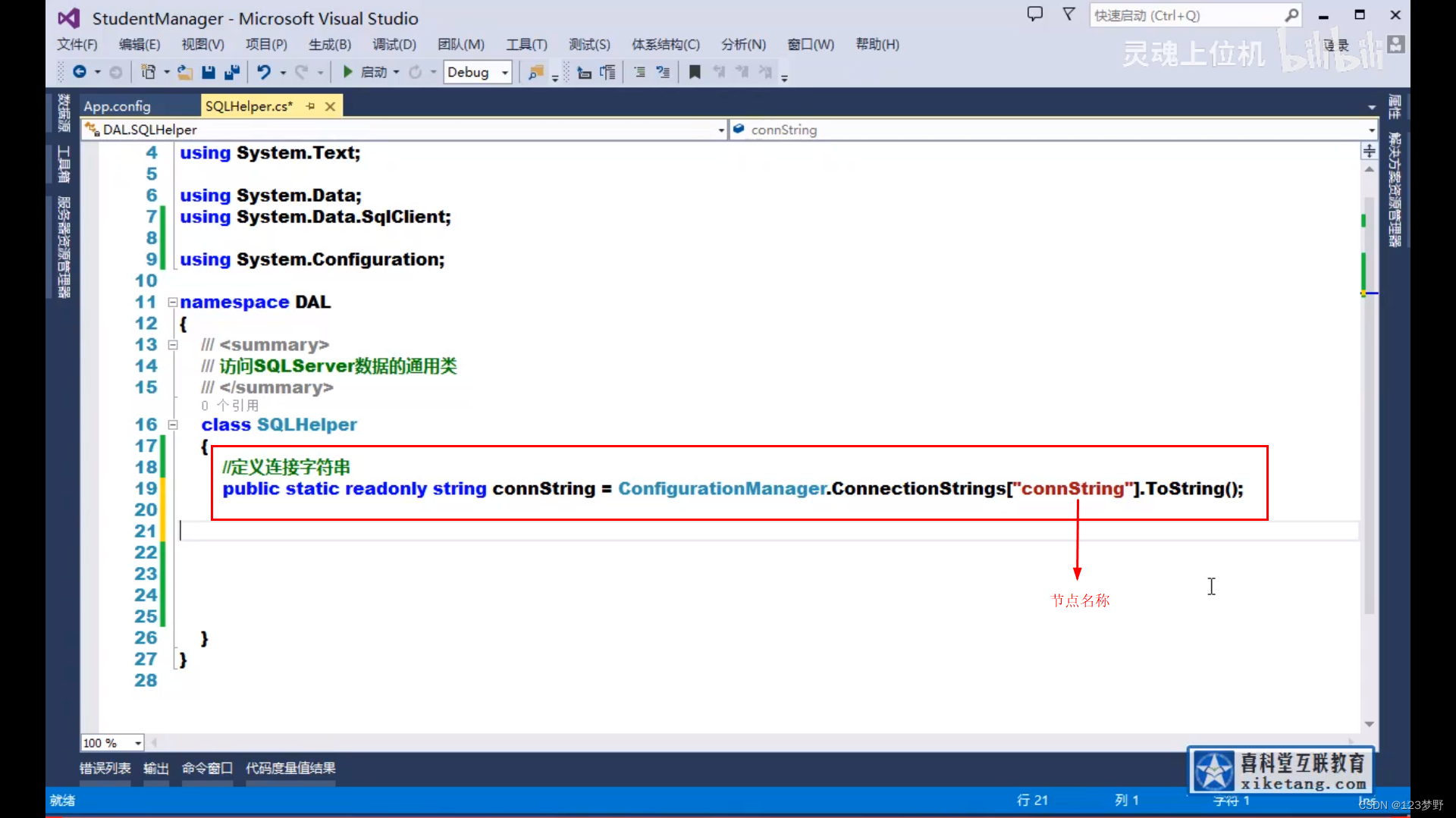This screenshot has width=1456, height=818.
Task: Toggle bookmark on current line
Action: pos(694,72)
